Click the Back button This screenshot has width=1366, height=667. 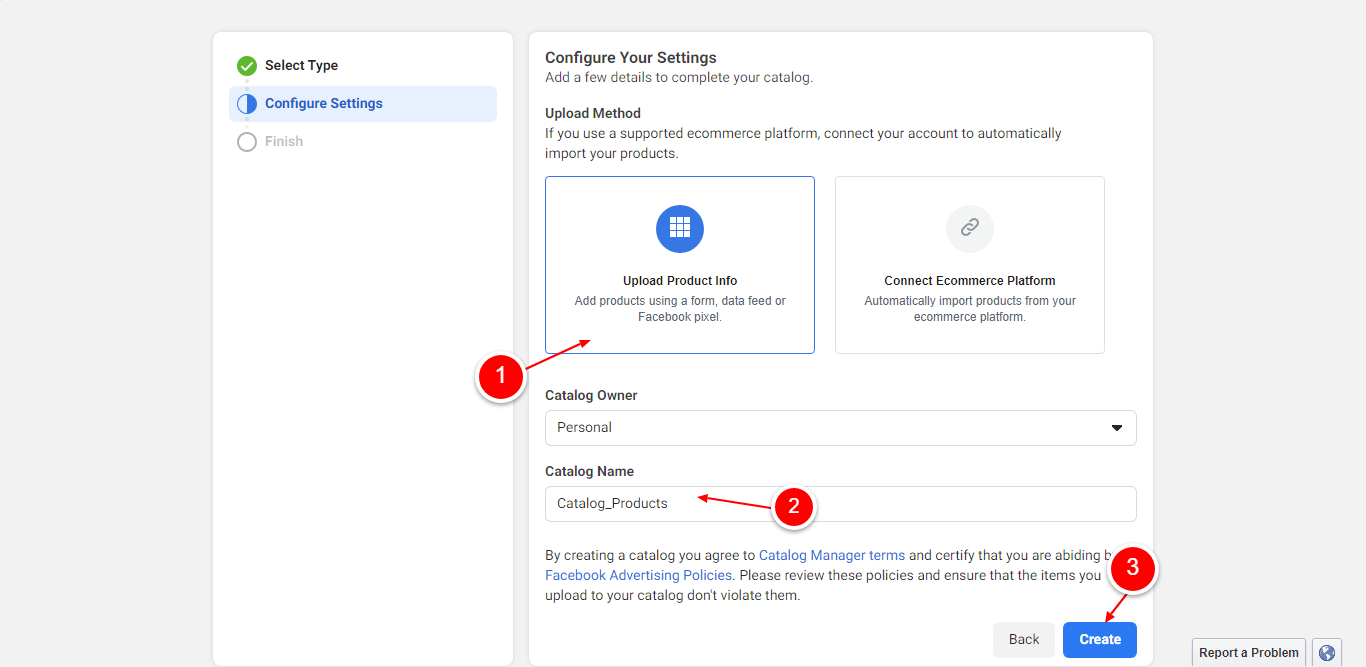click(1023, 640)
